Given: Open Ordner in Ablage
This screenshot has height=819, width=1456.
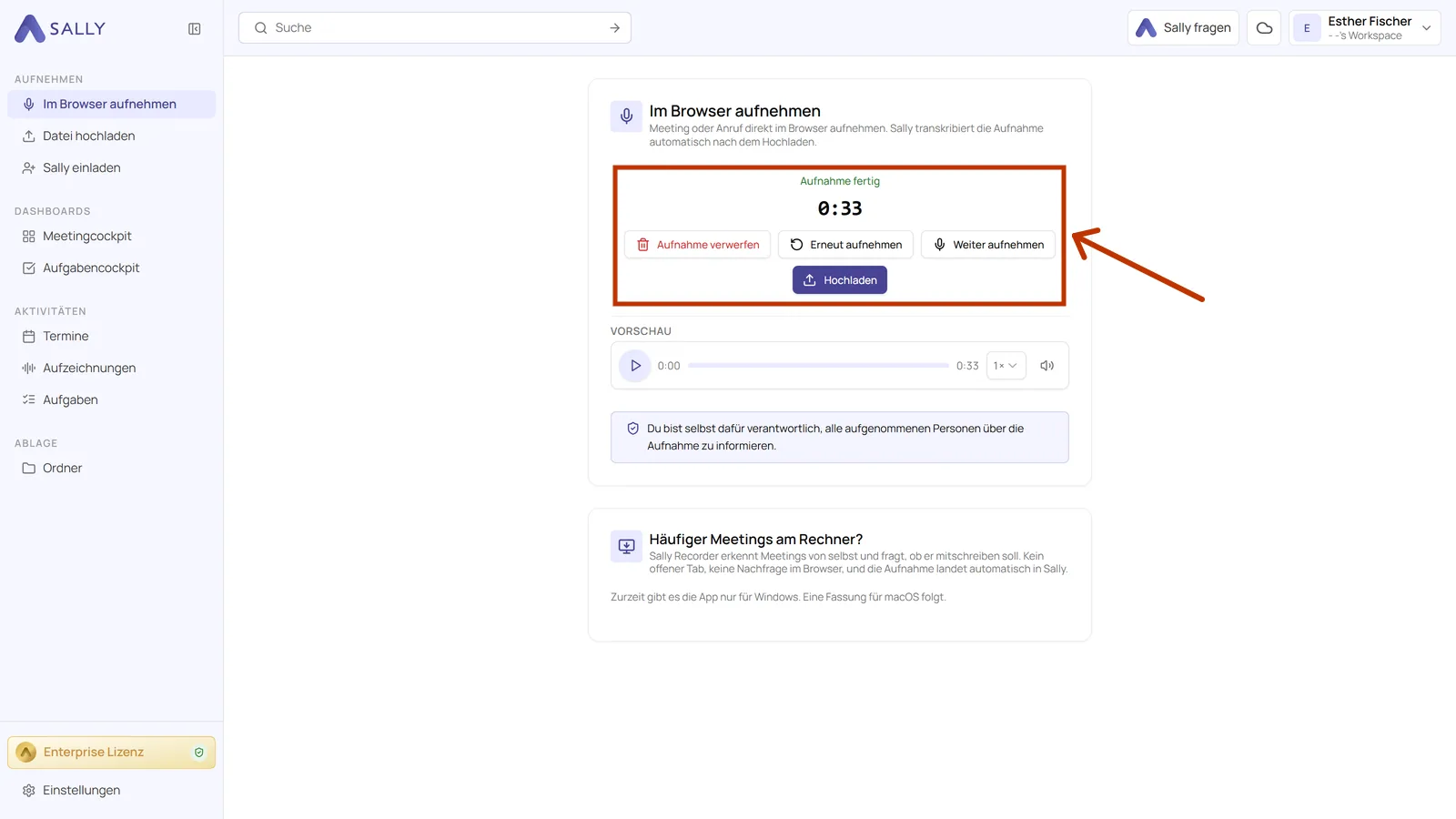Looking at the screenshot, I should pos(111,468).
